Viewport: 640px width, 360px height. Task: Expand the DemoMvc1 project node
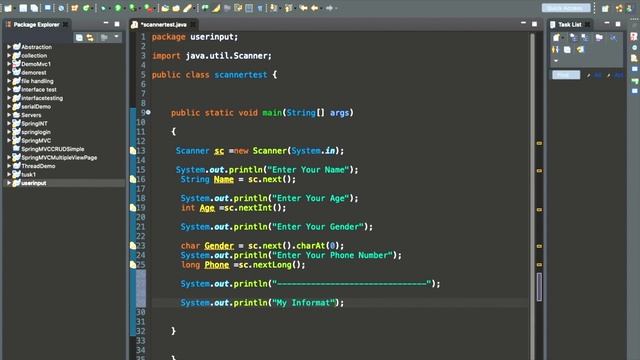coord(9,64)
